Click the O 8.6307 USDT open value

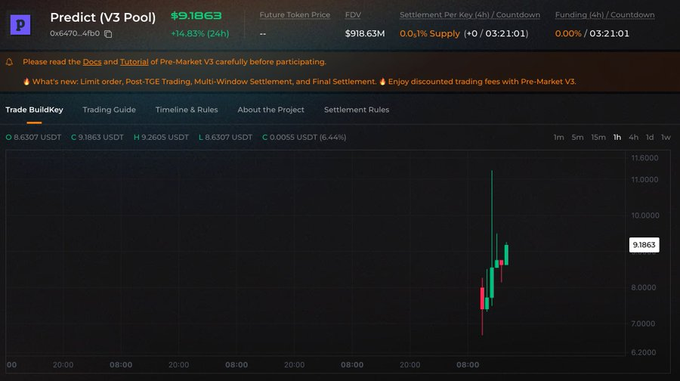[33, 137]
